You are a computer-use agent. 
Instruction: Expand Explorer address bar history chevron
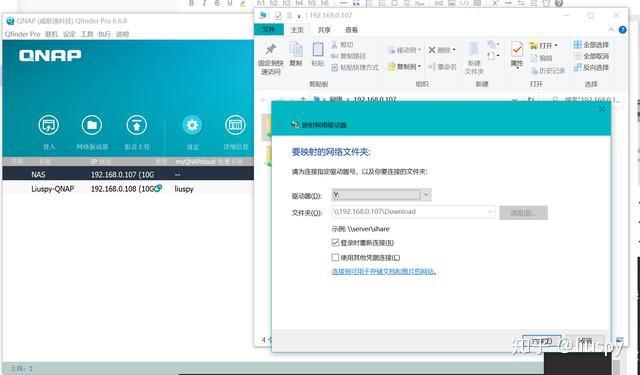[x=515, y=99]
